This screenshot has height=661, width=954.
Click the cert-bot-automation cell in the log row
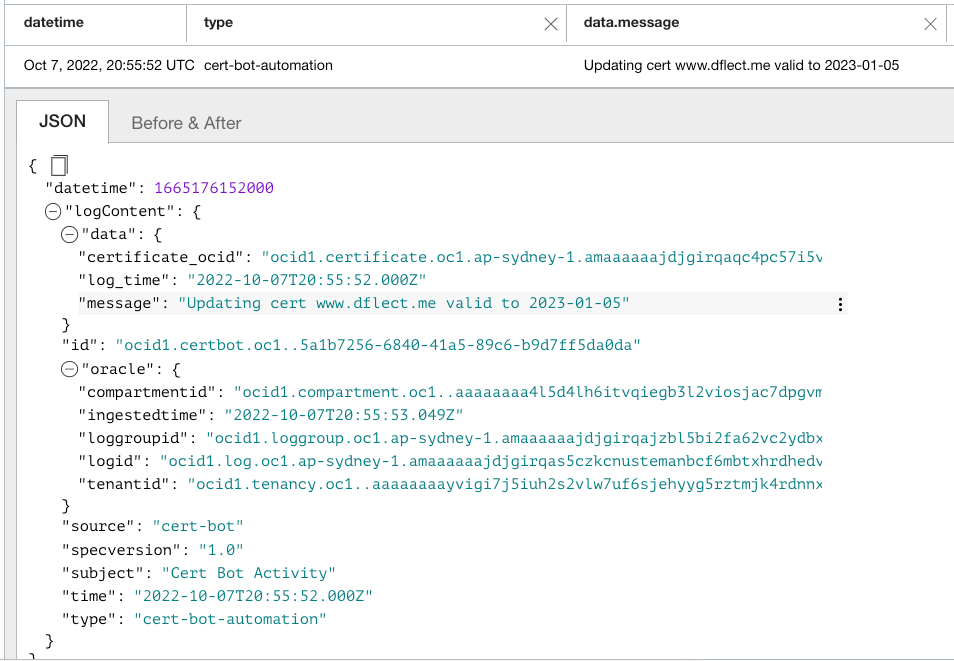pyautogui.click(x=268, y=65)
